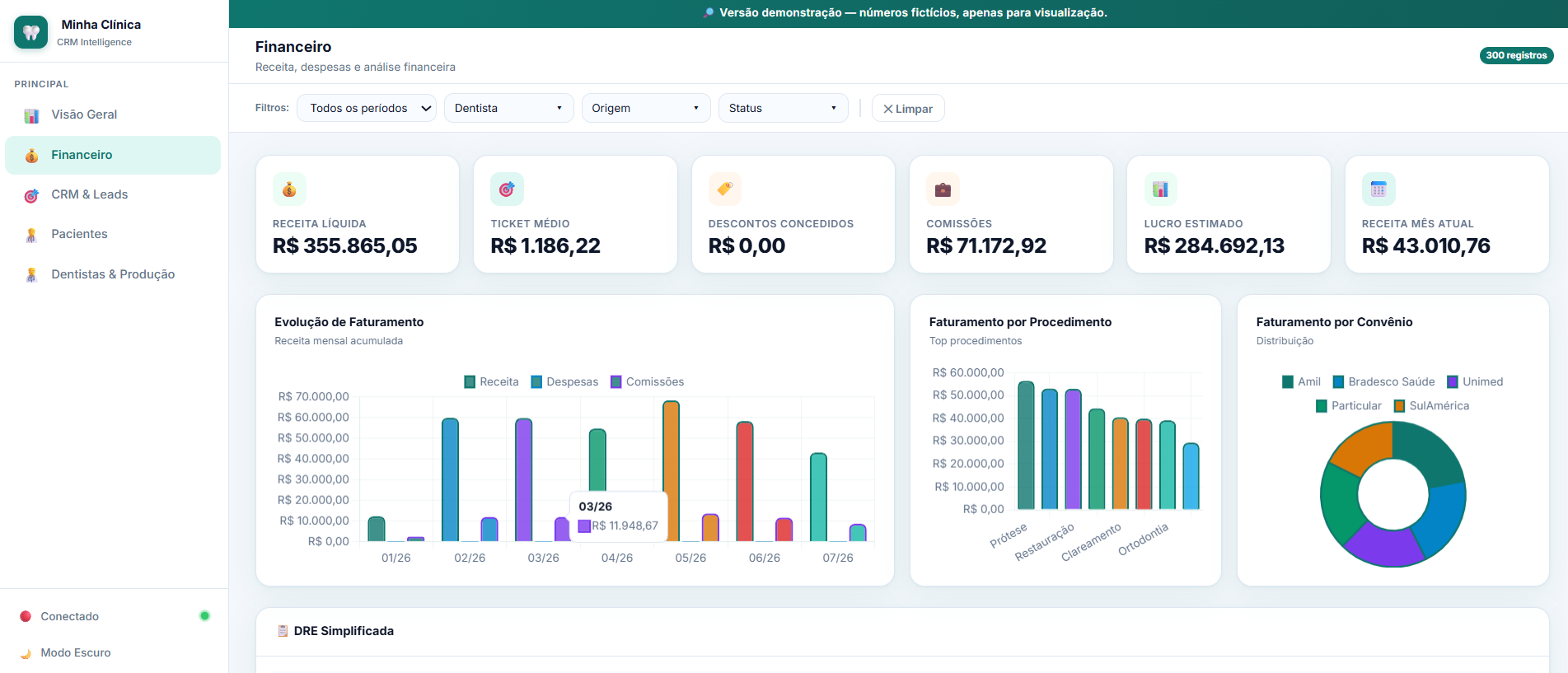Select Financeiro in the sidebar
Screen dimensions: 1568x673
(113, 155)
